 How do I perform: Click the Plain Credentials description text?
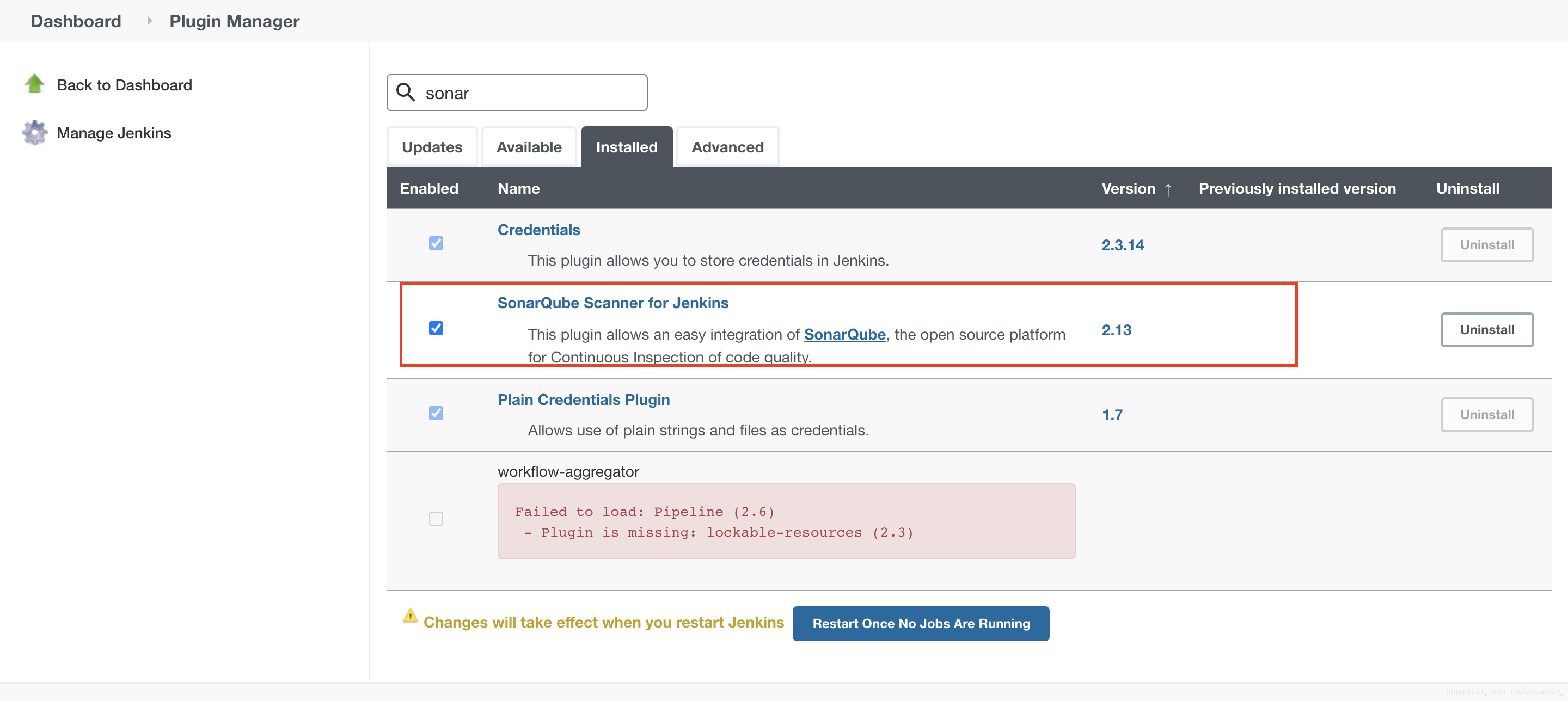[698, 430]
